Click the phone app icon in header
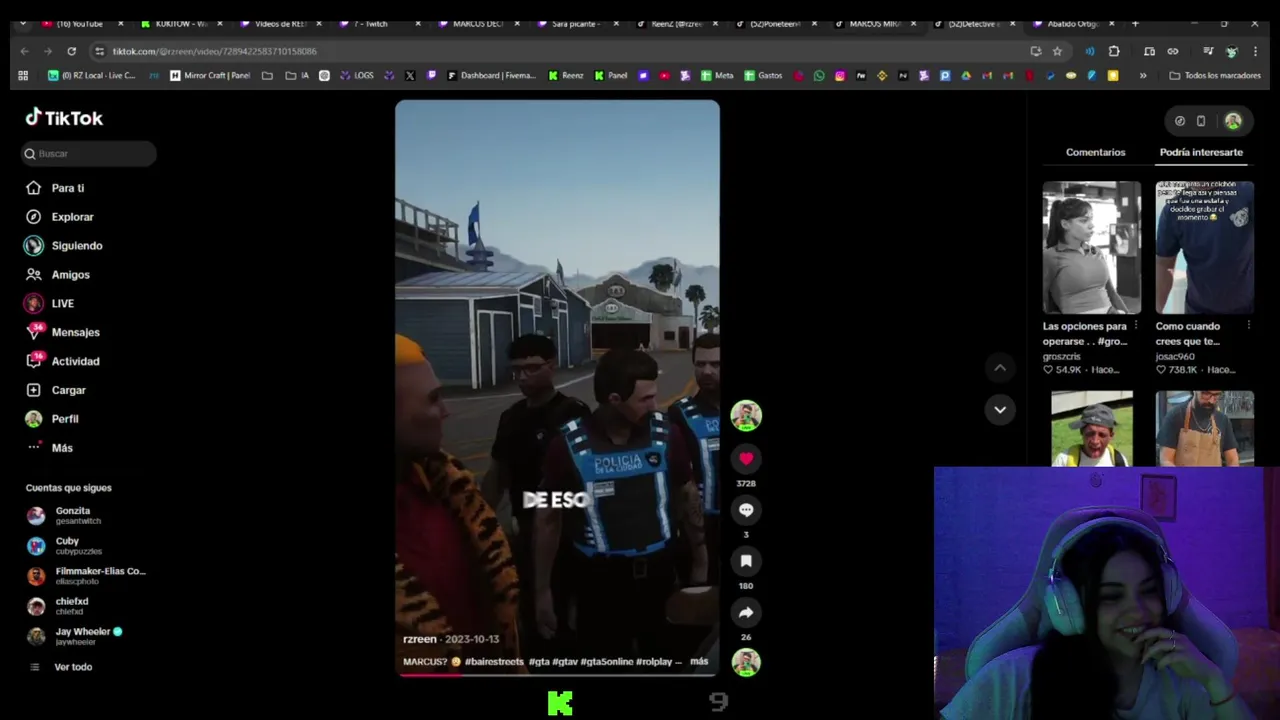 pos(1201,121)
